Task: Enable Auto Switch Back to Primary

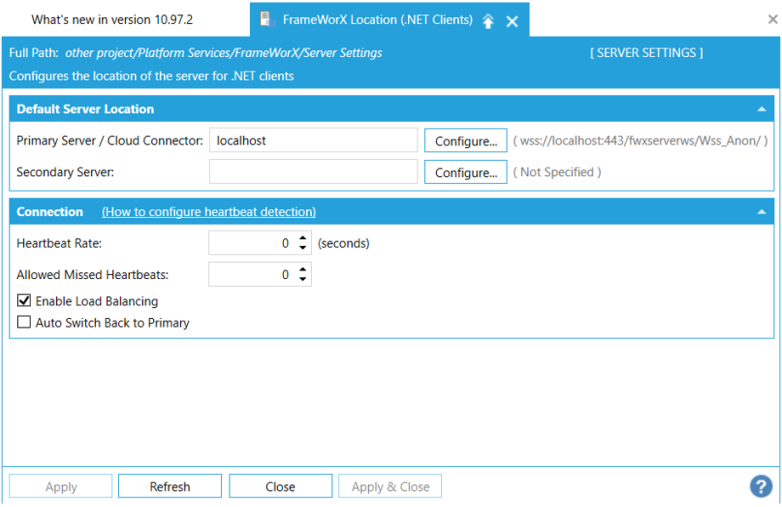Action: [24, 322]
